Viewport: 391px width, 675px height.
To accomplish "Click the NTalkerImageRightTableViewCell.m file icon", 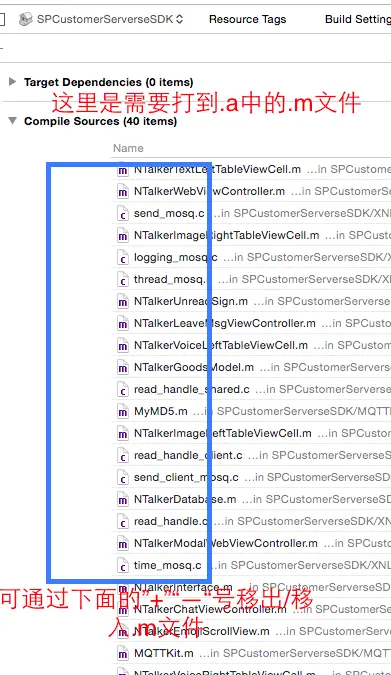I will point(123,235).
